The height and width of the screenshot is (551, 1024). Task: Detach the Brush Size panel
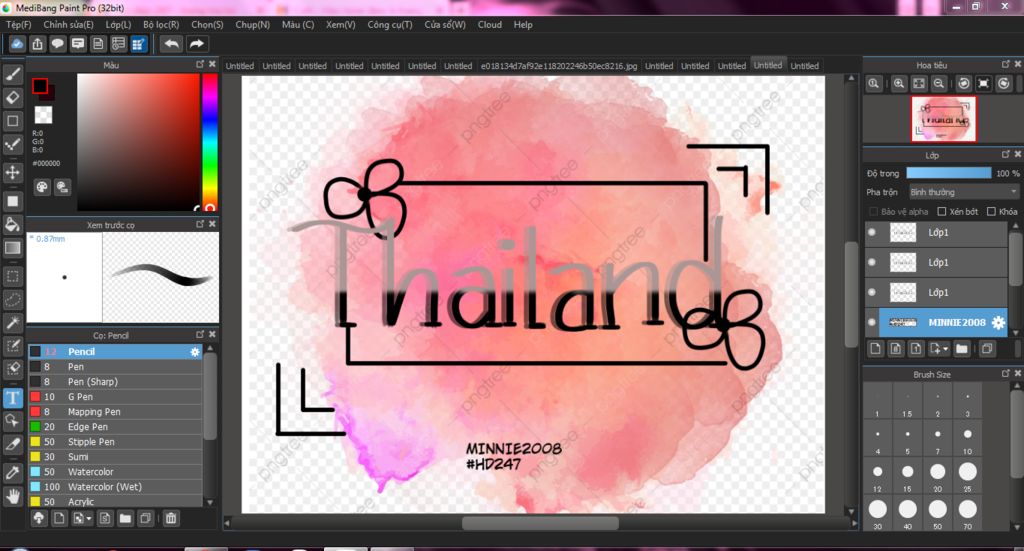point(1006,373)
